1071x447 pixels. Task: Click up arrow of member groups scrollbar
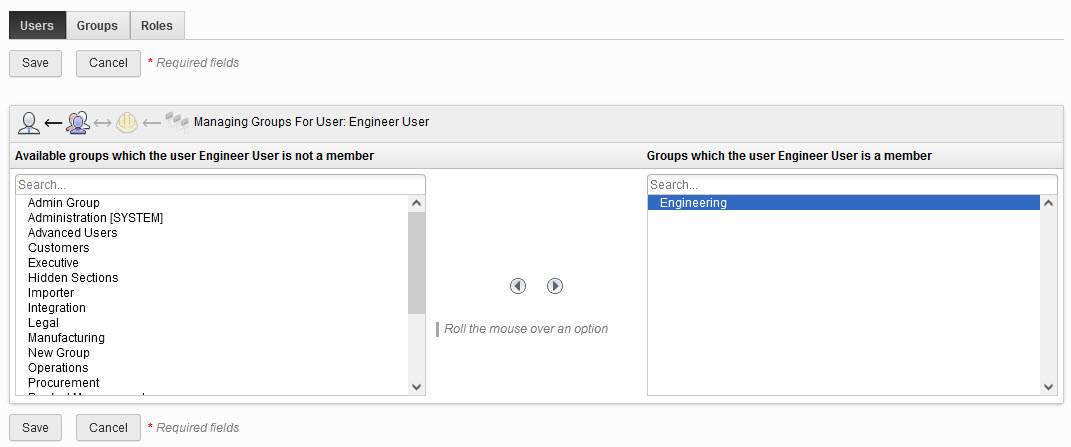(1048, 203)
